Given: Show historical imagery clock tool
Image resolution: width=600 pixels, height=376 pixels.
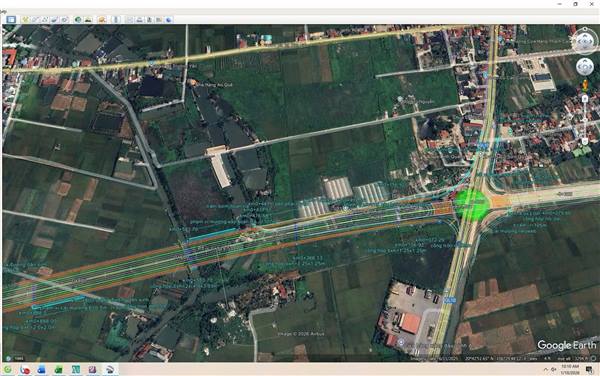Looking at the screenshot, I should pyautogui.click(x=78, y=20).
